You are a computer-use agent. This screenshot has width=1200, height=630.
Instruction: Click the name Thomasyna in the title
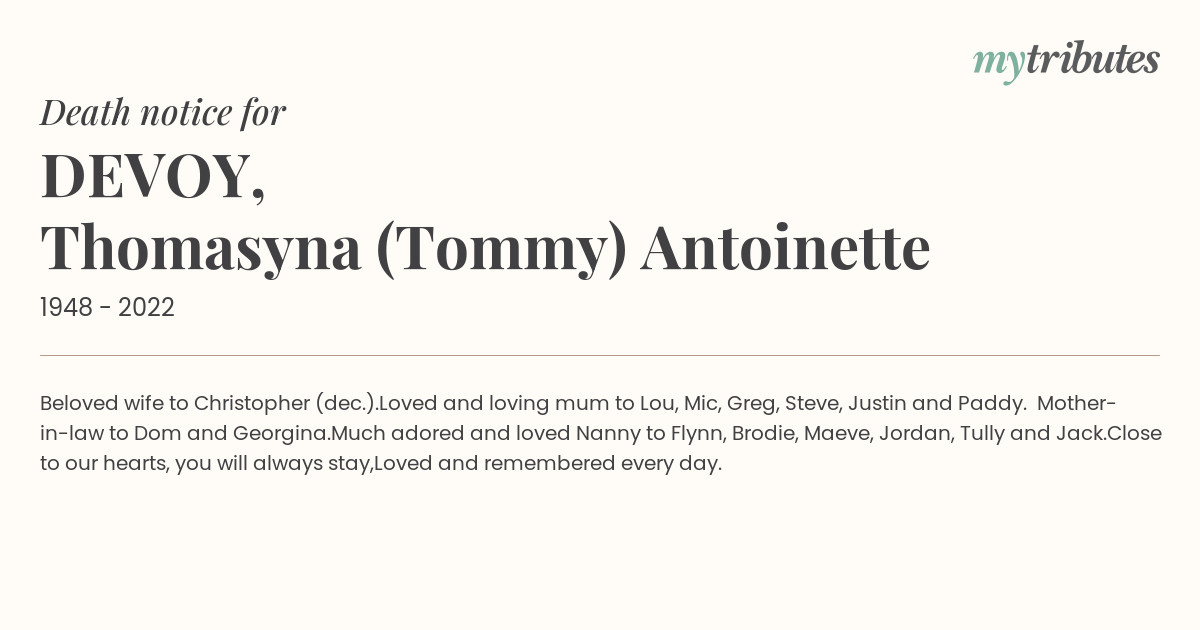coord(201,248)
